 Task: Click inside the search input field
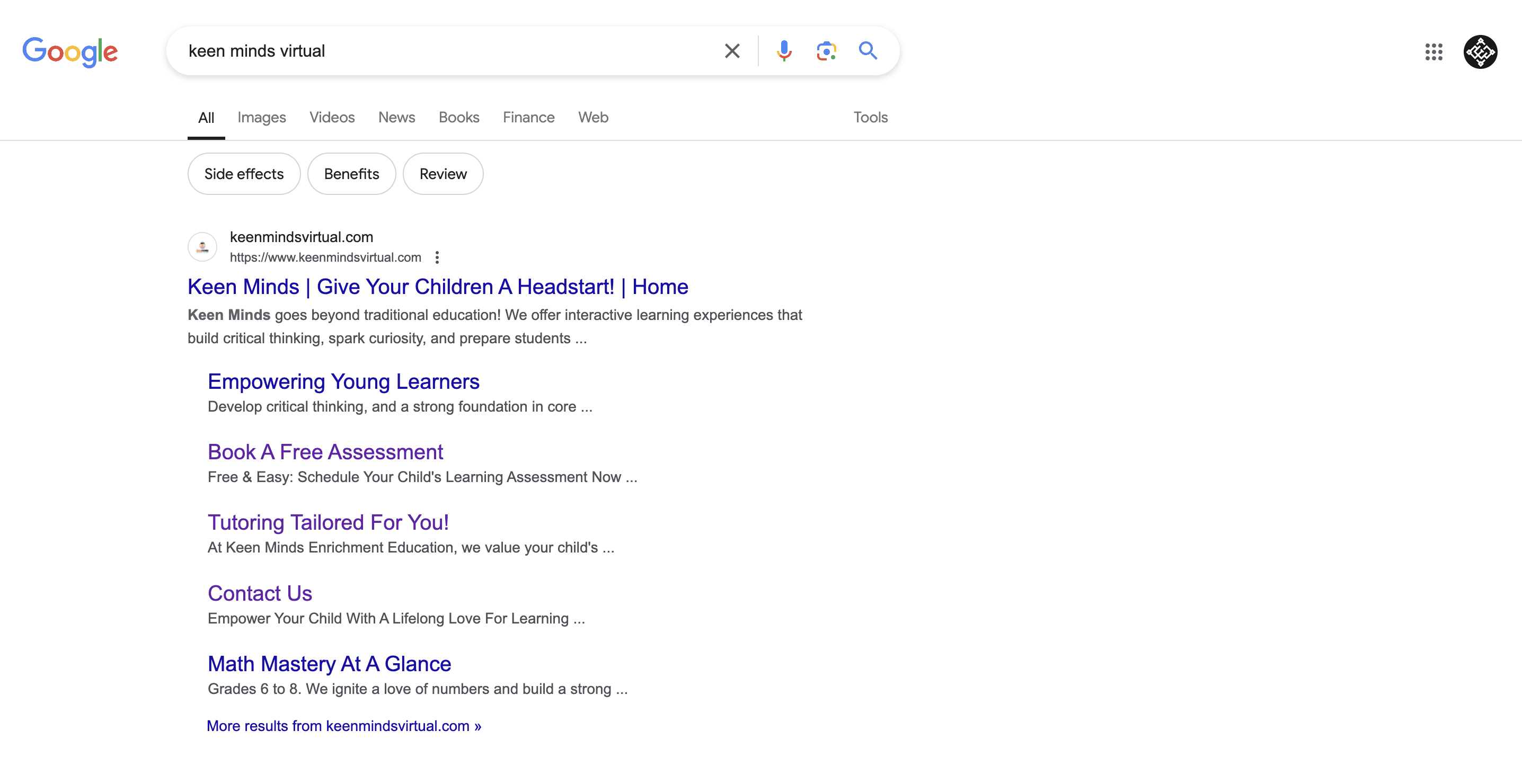tap(449, 51)
